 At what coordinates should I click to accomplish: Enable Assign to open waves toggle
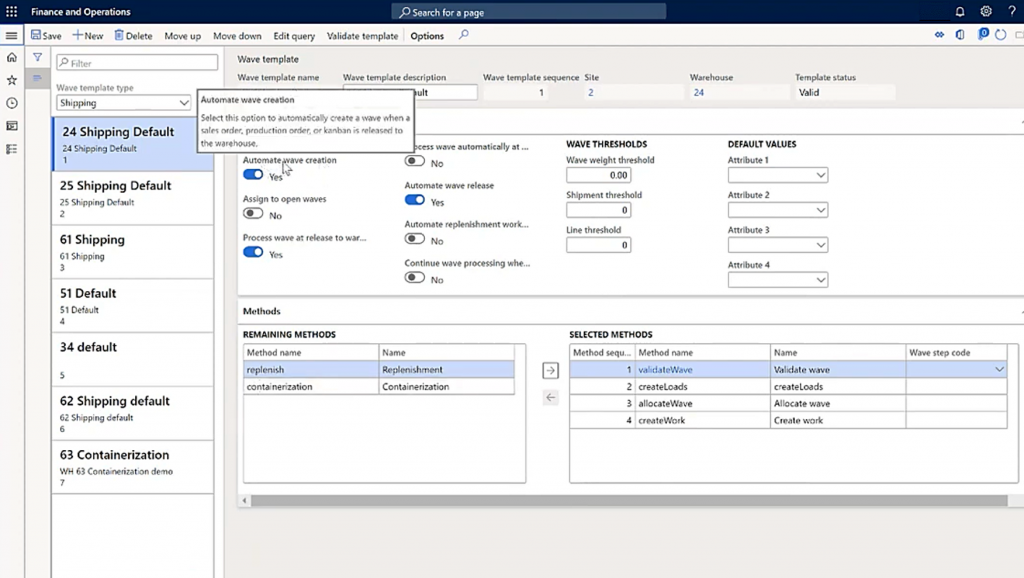pyautogui.click(x=253, y=214)
